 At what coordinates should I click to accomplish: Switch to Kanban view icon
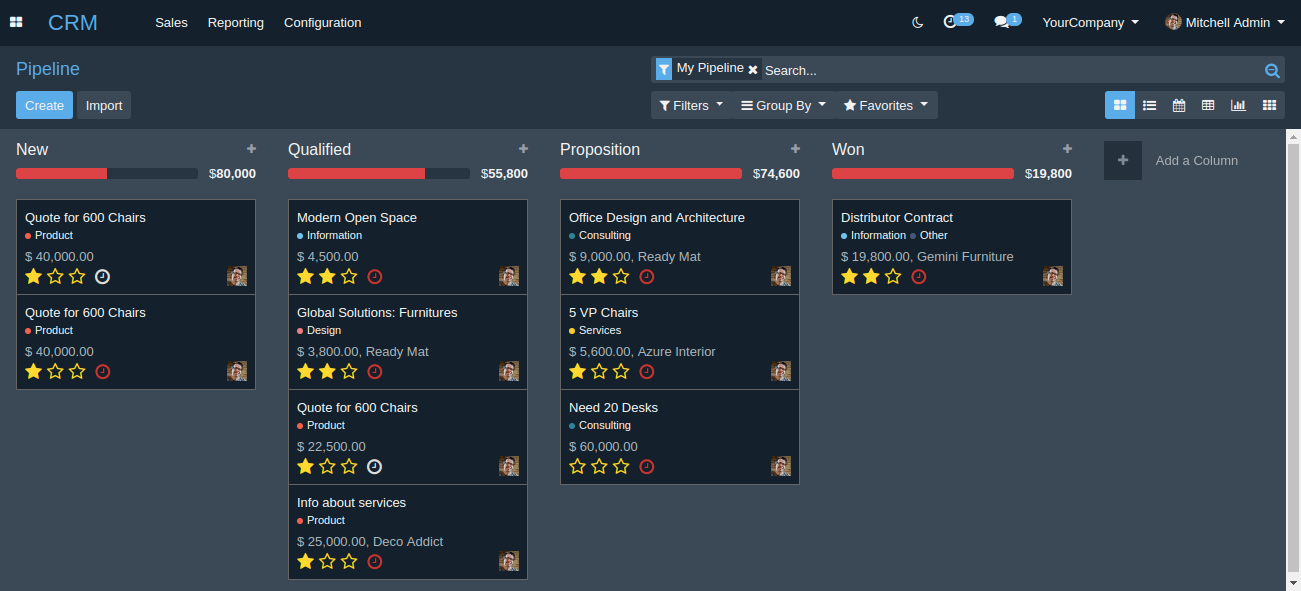pos(1120,105)
